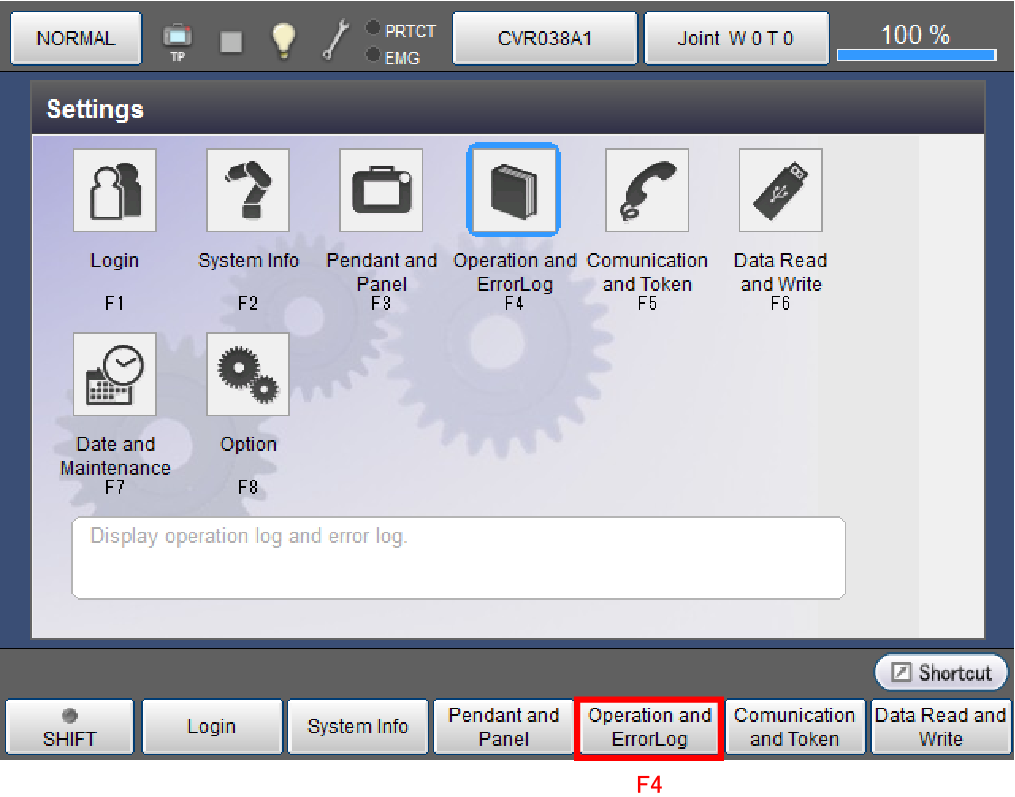The width and height of the screenshot is (1015, 797).
Task: Click the NORMAL mode button
Action: pos(75,39)
